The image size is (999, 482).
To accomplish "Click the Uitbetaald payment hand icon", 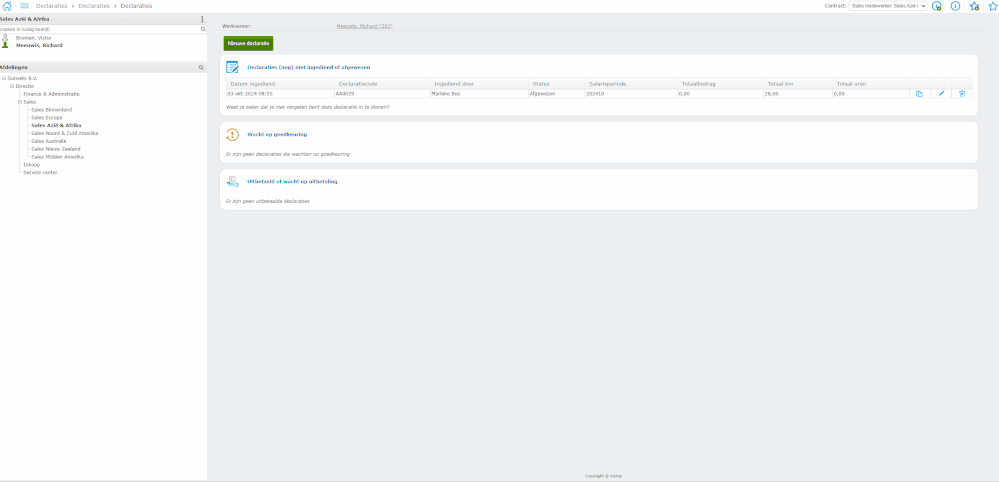I will coord(232,181).
